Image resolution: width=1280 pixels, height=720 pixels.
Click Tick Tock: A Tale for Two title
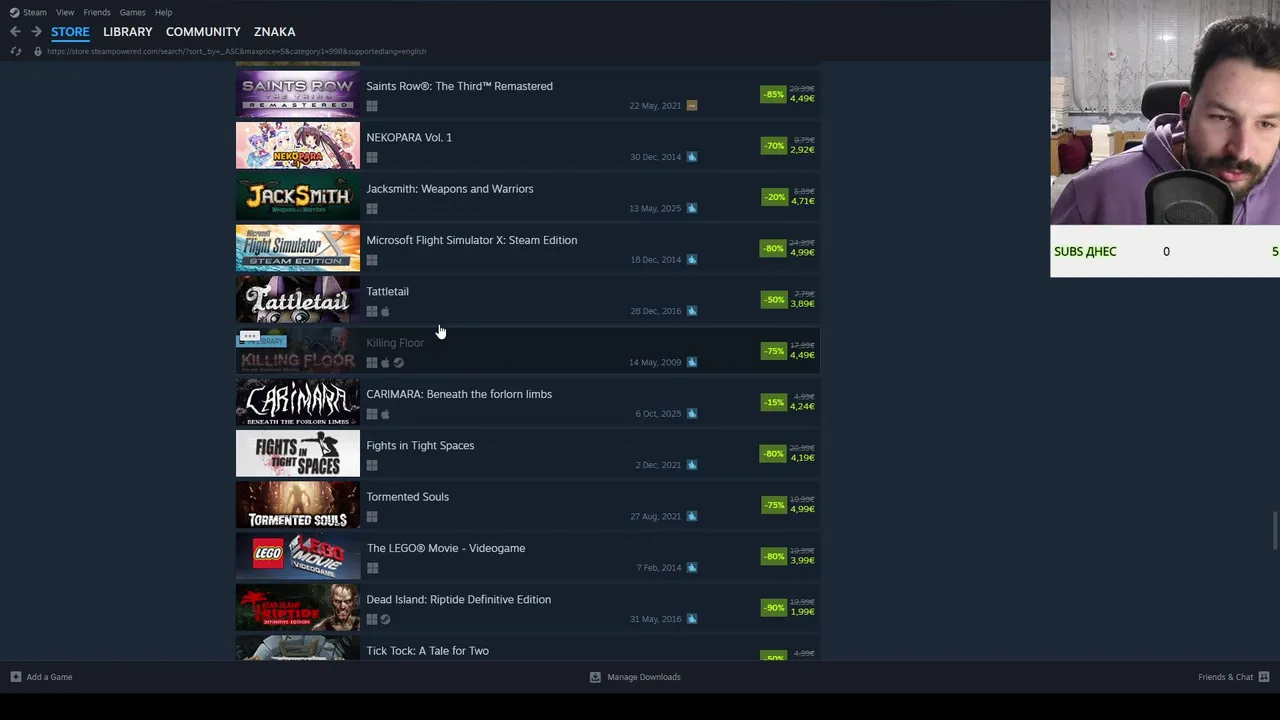coord(427,650)
